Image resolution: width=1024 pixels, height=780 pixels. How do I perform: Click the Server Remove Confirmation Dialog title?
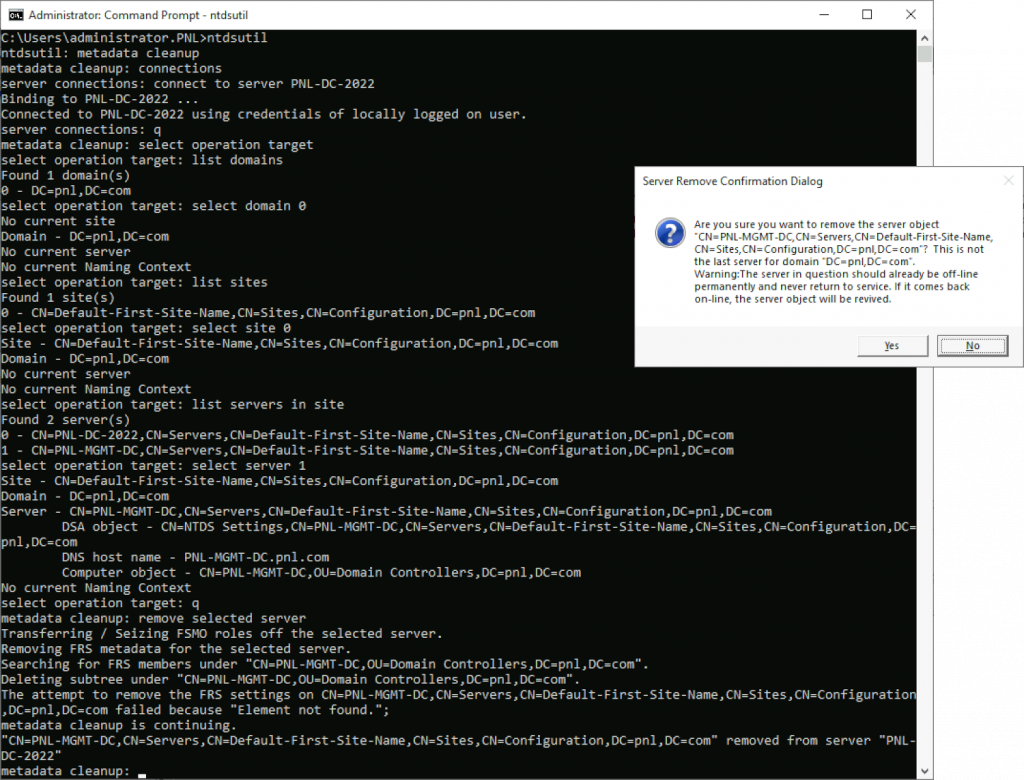pyautogui.click(x=732, y=181)
